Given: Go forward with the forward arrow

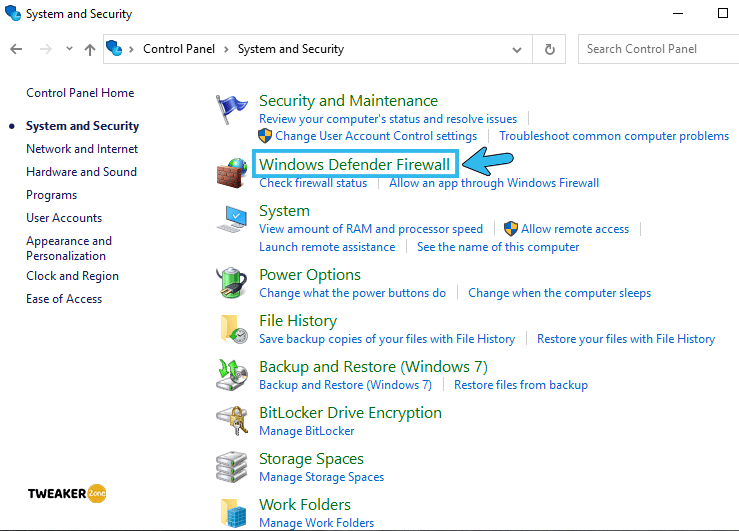Looking at the screenshot, I should [46, 49].
